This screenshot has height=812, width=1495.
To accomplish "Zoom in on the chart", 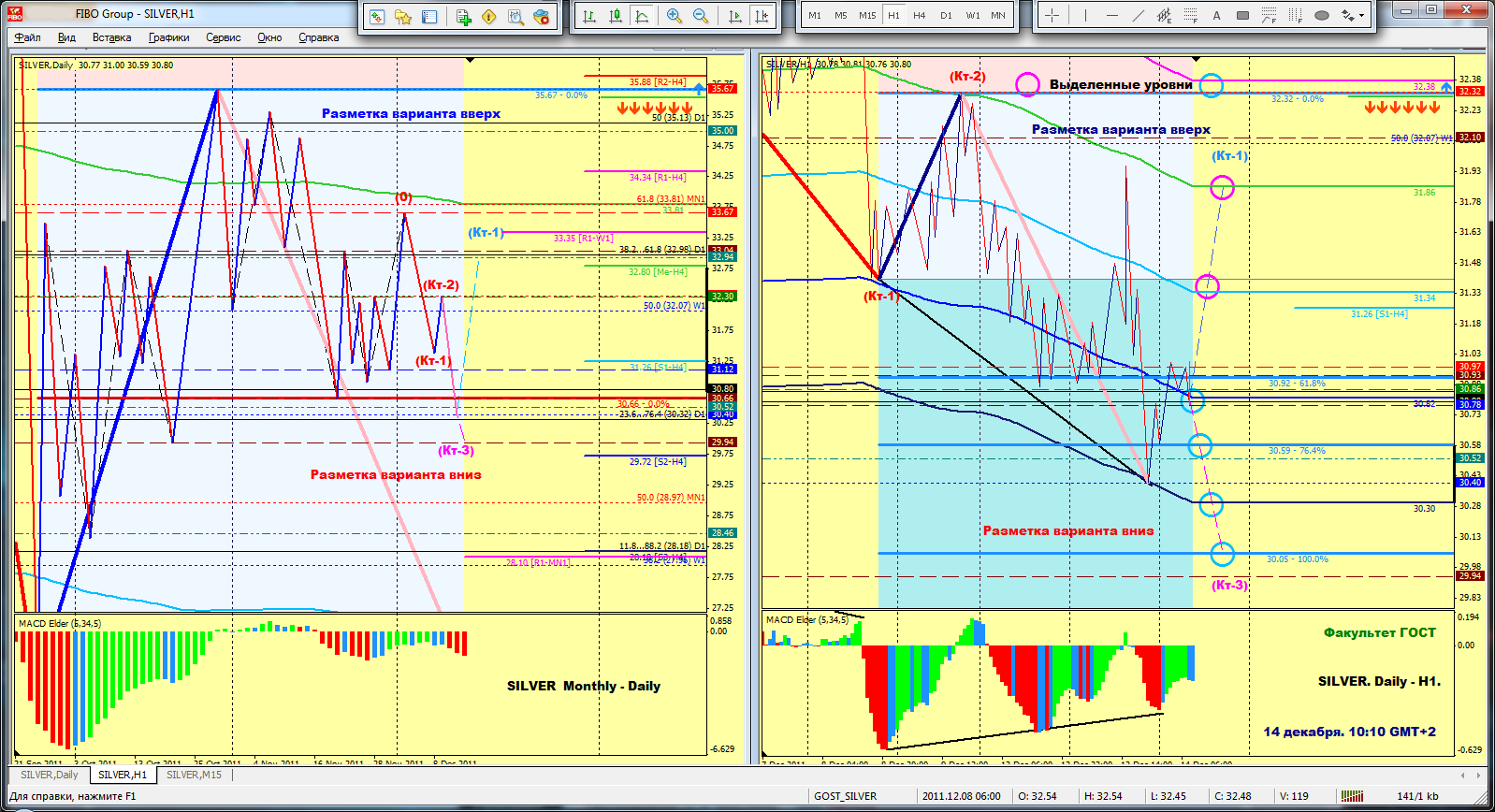I will tap(675, 16).
